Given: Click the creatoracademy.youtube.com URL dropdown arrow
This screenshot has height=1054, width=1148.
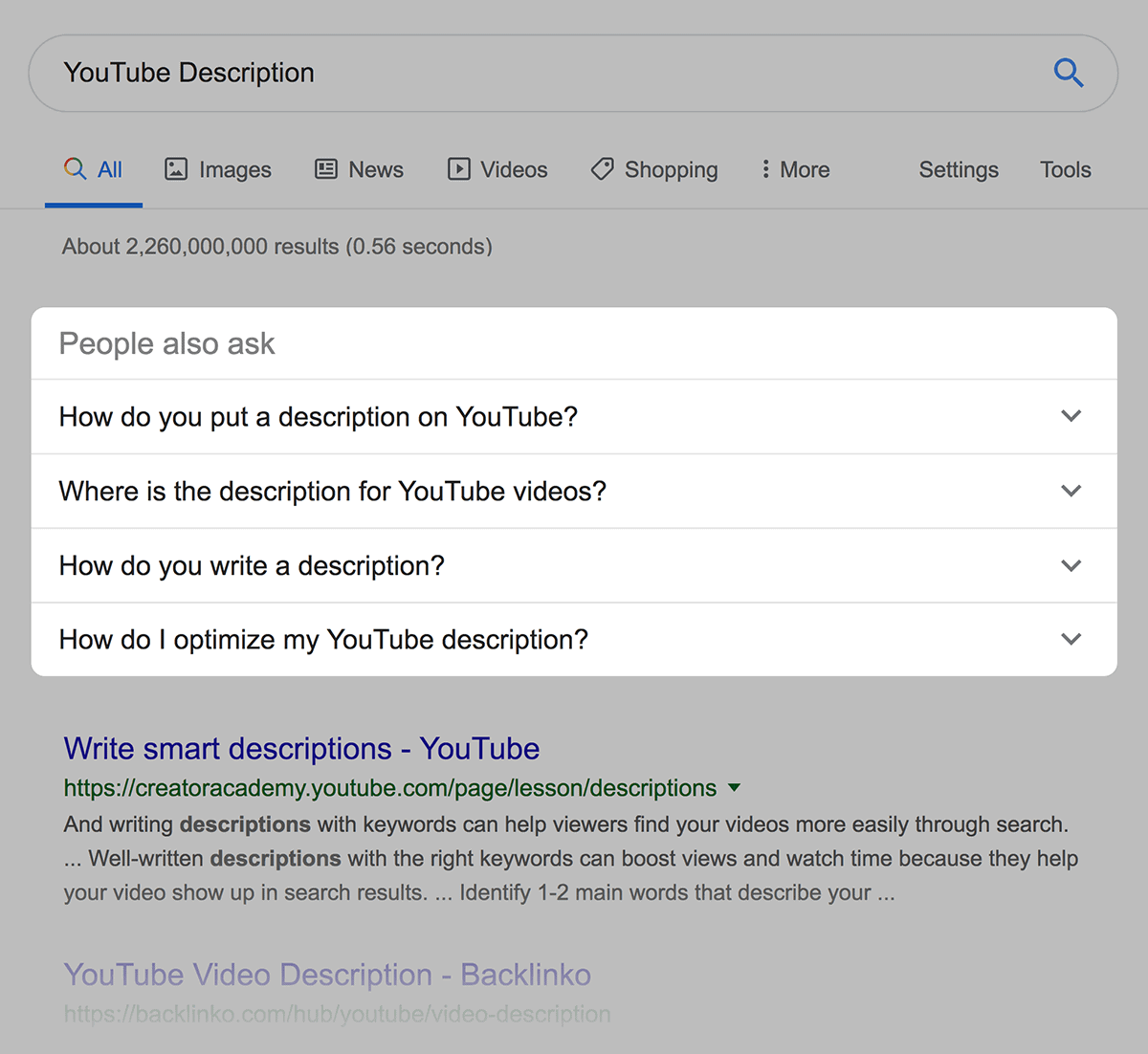Looking at the screenshot, I should (734, 788).
